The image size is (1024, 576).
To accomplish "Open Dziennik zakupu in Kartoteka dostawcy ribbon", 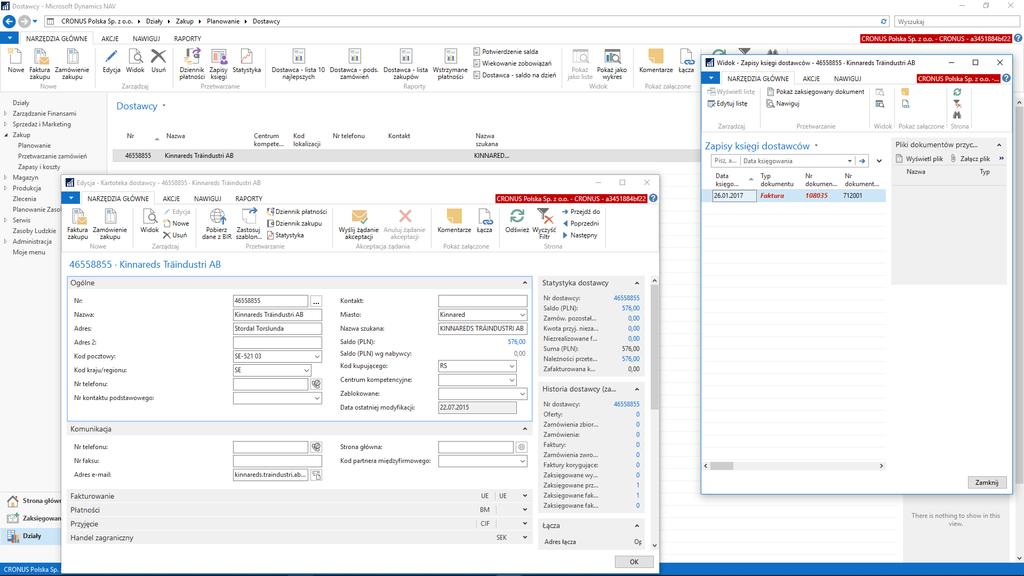I will [295, 223].
